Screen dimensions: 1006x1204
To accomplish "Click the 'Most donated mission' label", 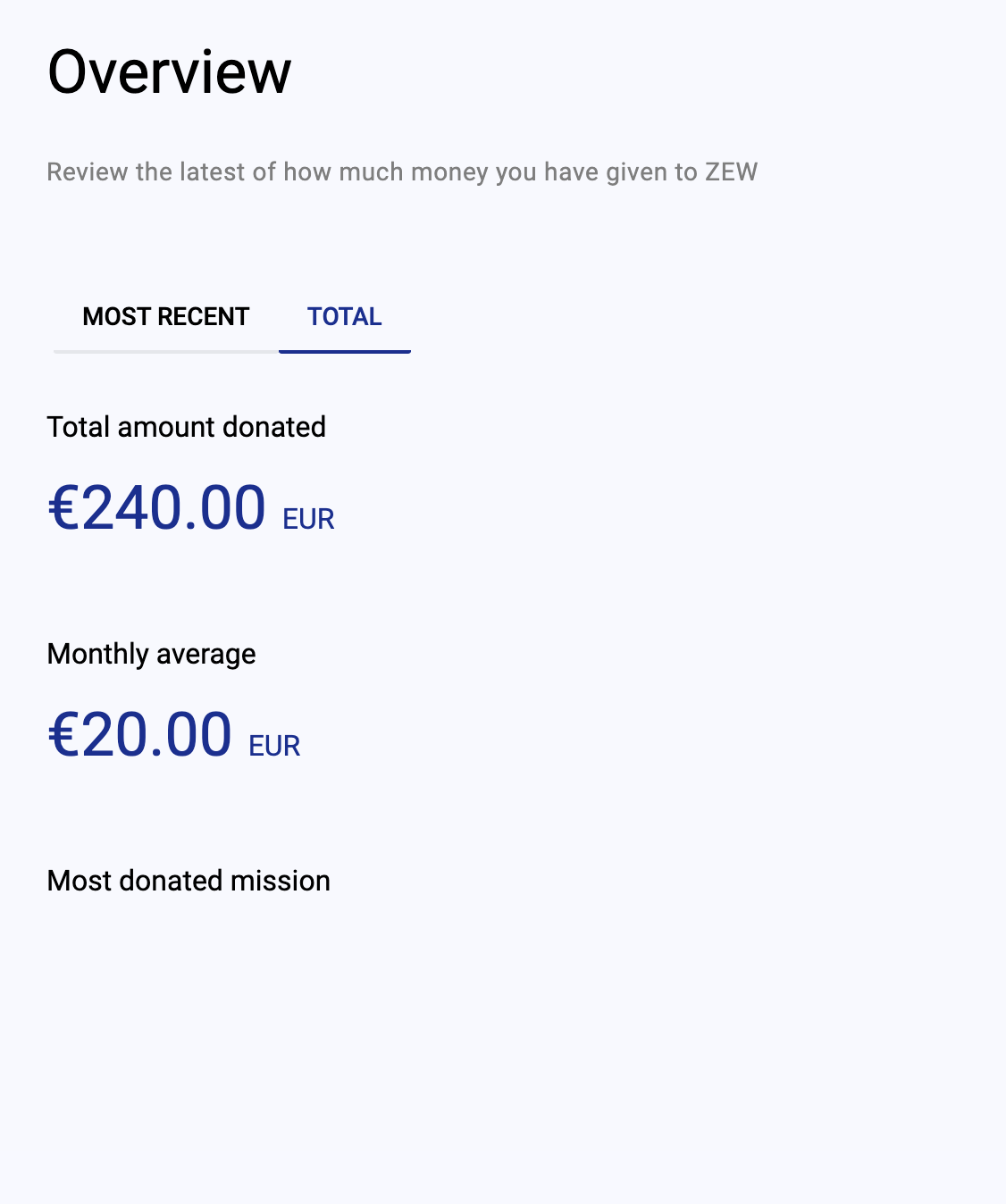I will click(x=189, y=881).
